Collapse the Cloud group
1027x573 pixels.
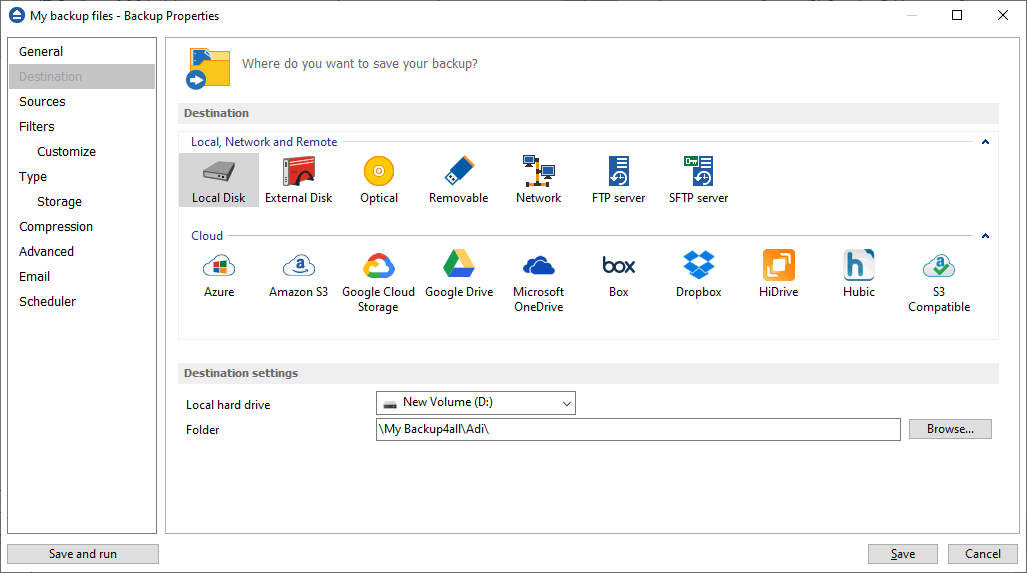tap(985, 236)
